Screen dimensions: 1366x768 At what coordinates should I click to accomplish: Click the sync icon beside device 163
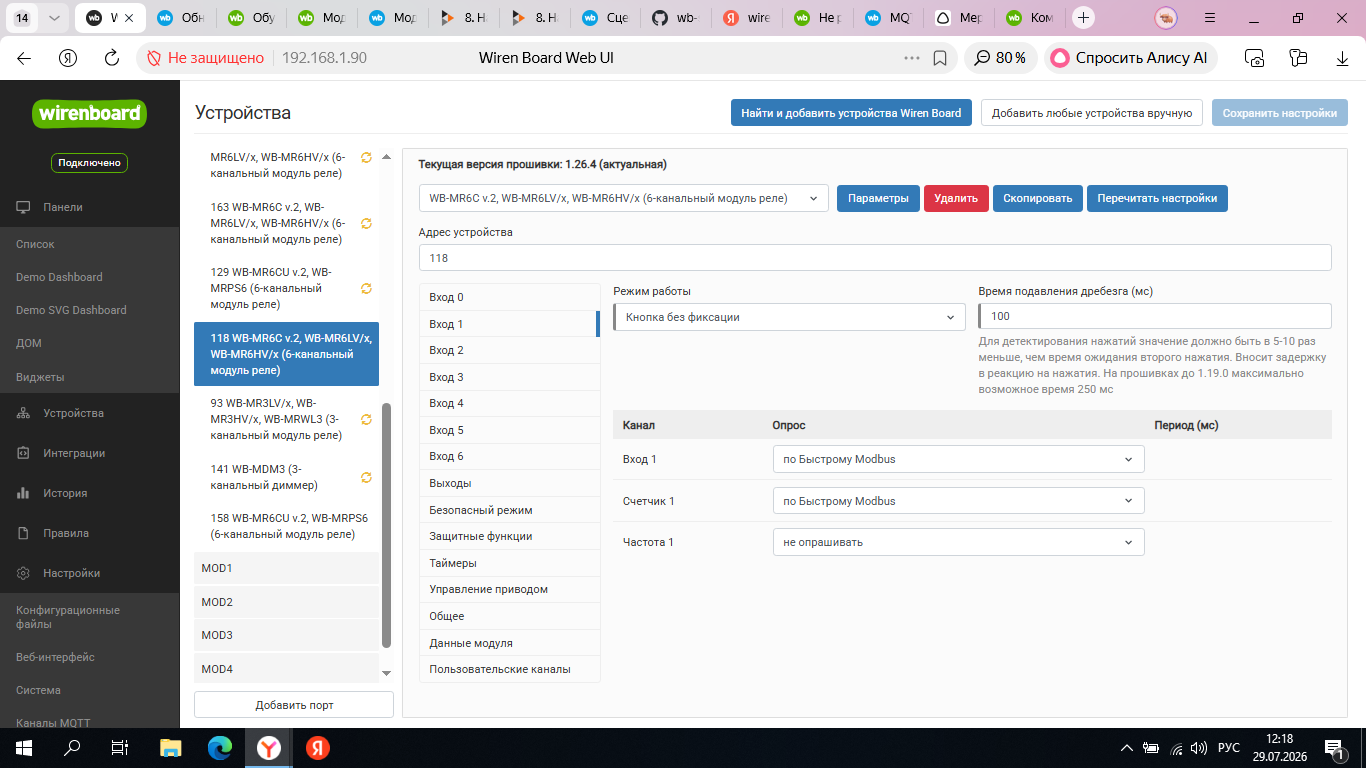(x=366, y=223)
